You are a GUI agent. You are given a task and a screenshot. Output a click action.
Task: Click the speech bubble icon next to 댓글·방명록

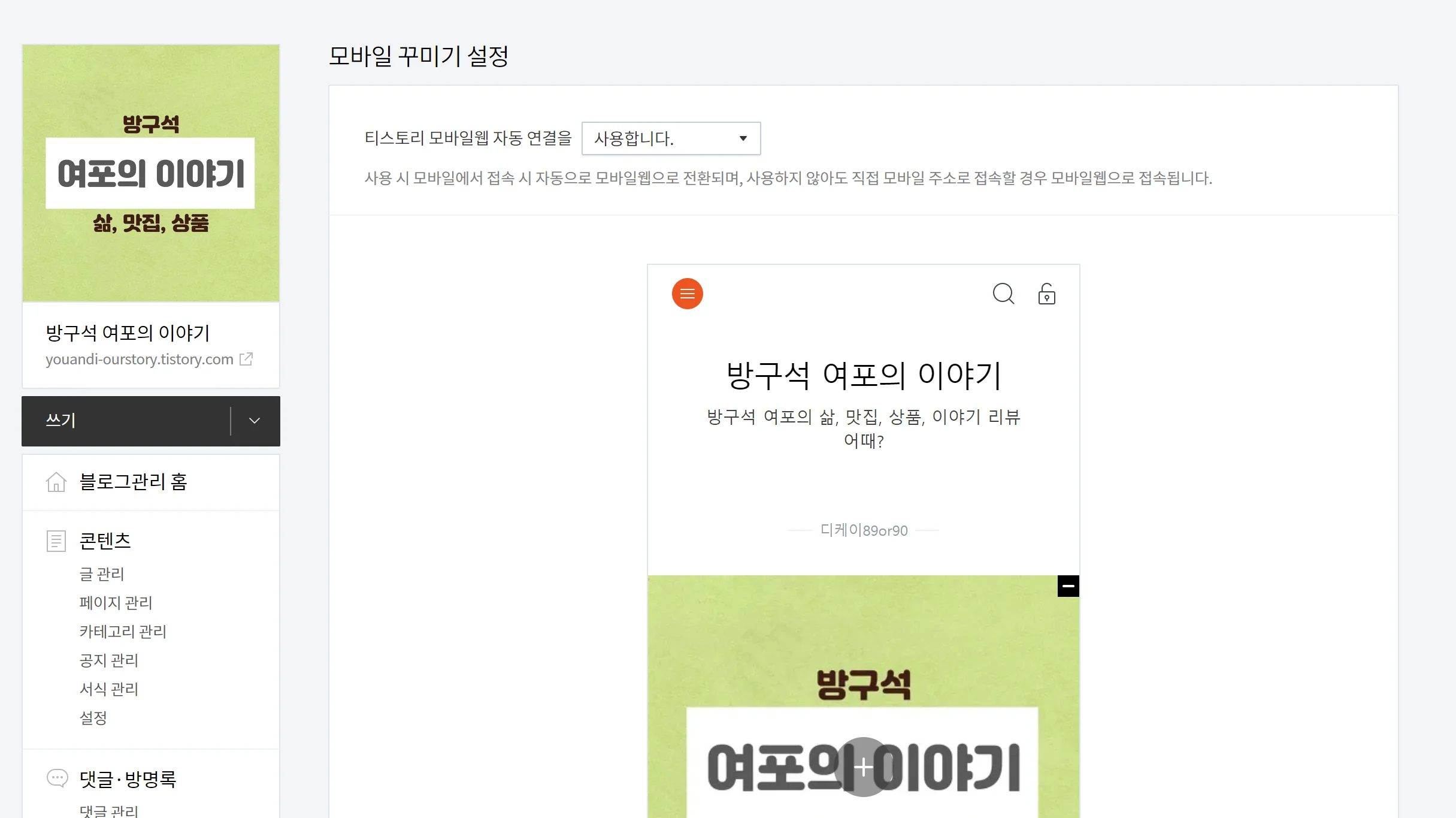(57, 778)
